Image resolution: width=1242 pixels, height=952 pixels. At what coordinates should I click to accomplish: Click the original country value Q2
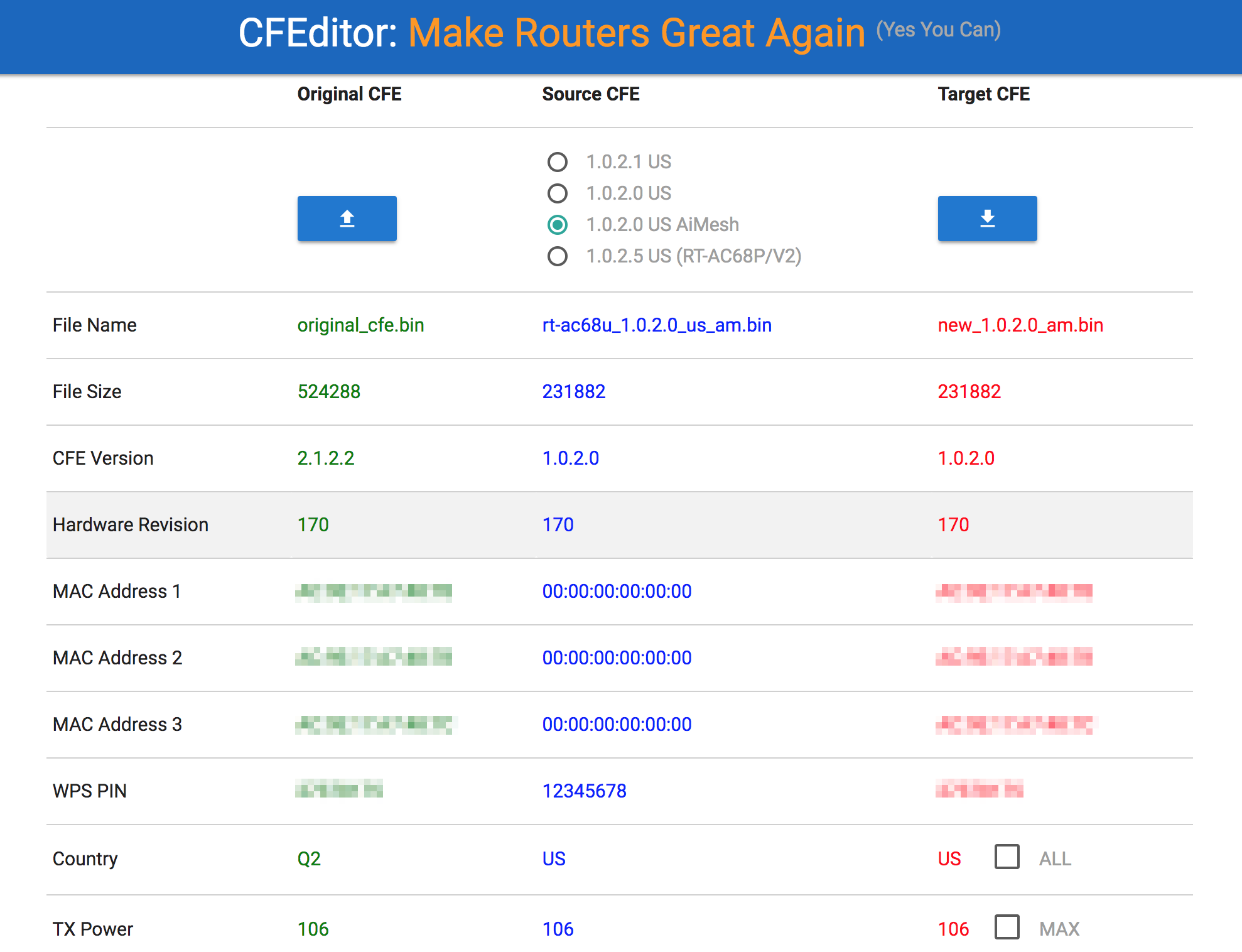pyautogui.click(x=309, y=859)
